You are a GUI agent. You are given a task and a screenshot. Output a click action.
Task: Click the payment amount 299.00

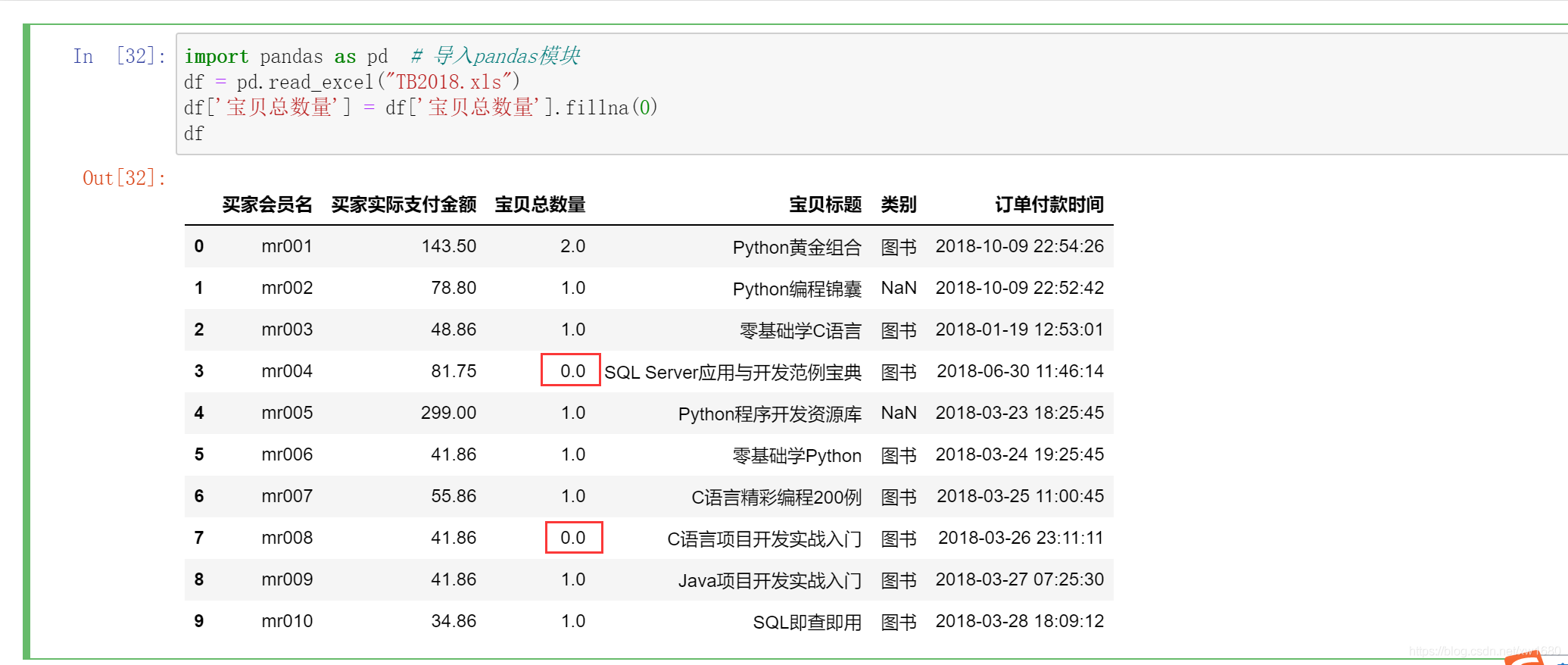[449, 413]
